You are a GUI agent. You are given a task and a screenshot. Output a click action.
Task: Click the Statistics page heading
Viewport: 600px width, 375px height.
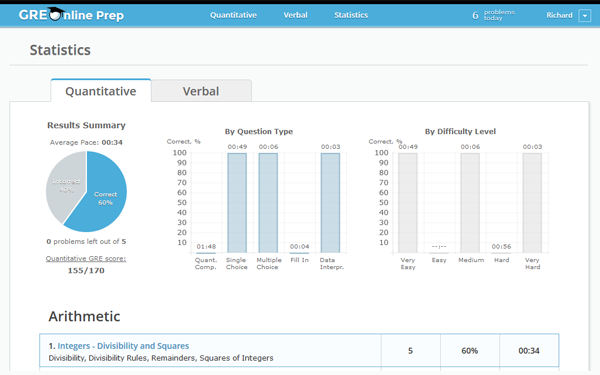pos(60,50)
